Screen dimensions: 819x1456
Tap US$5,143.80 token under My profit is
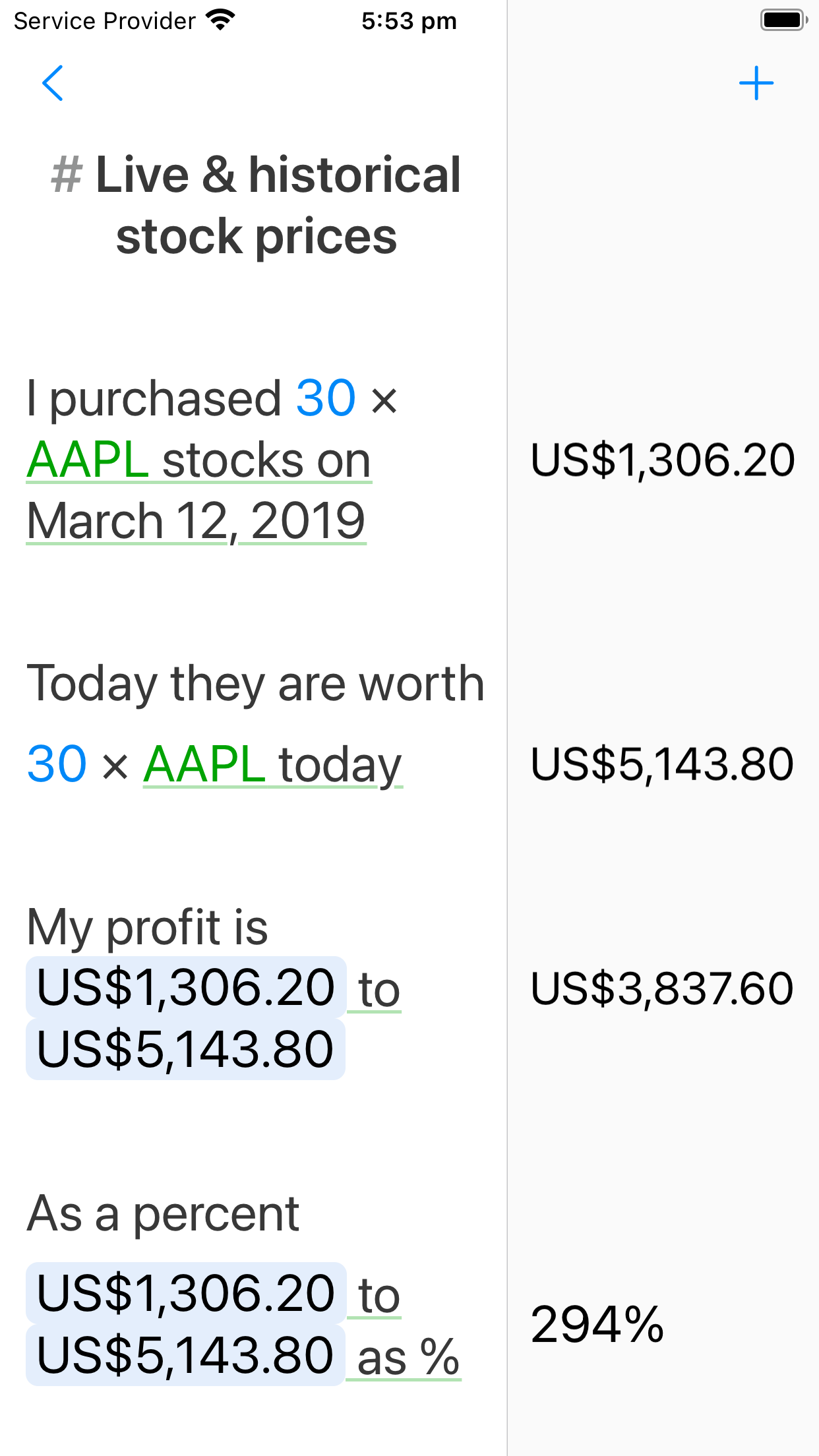point(185,1049)
